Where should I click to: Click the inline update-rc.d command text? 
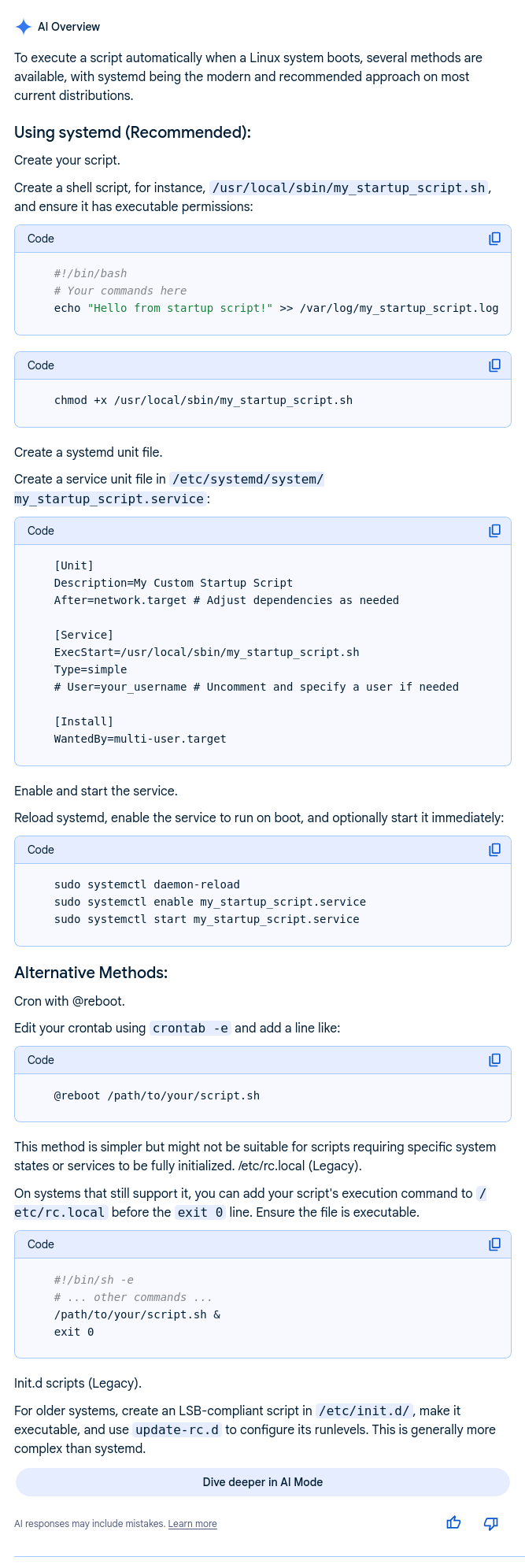coord(176,1429)
